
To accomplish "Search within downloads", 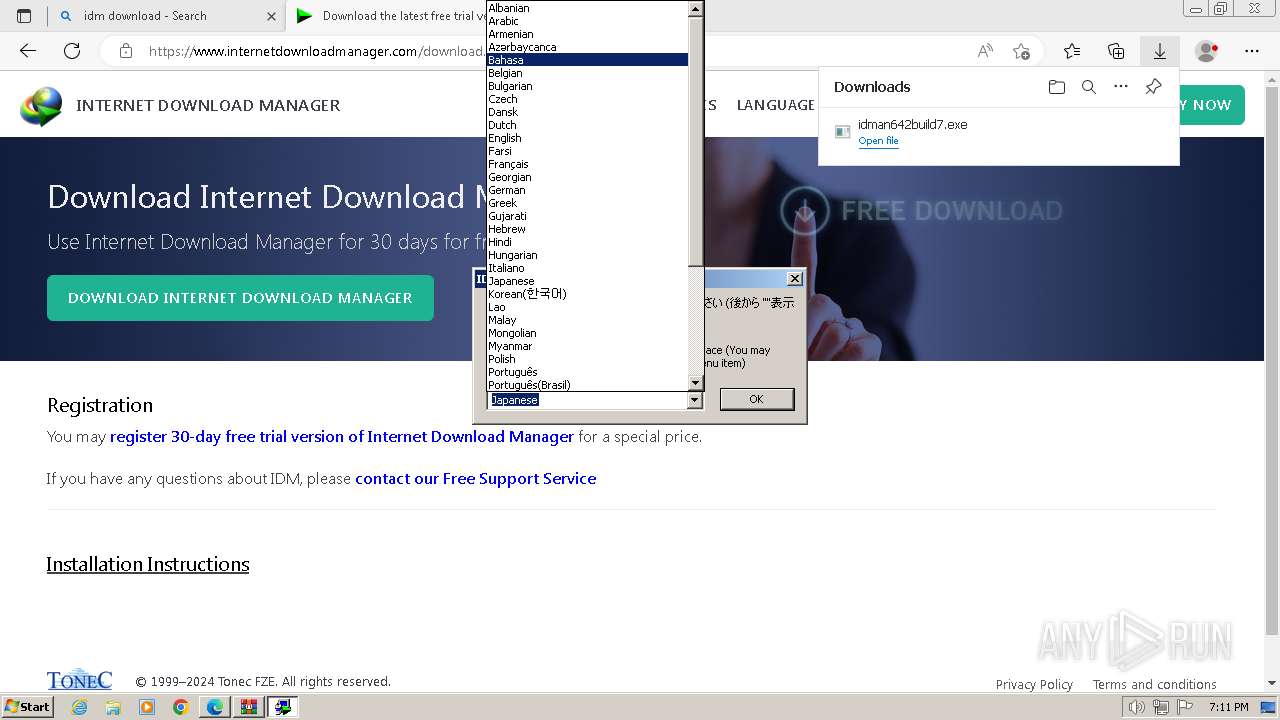I will point(1089,87).
